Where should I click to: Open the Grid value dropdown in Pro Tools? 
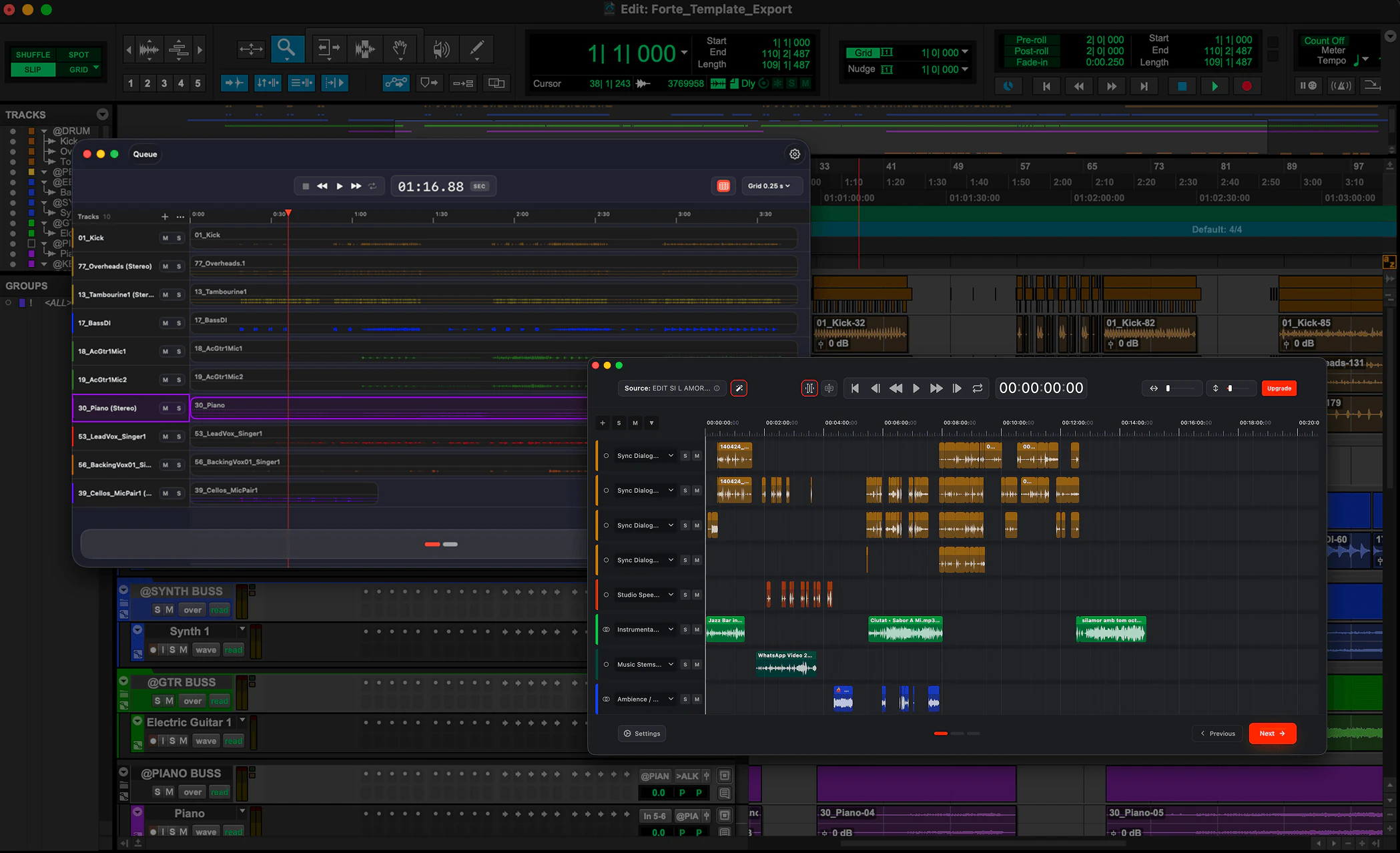pyautogui.click(x=965, y=53)
